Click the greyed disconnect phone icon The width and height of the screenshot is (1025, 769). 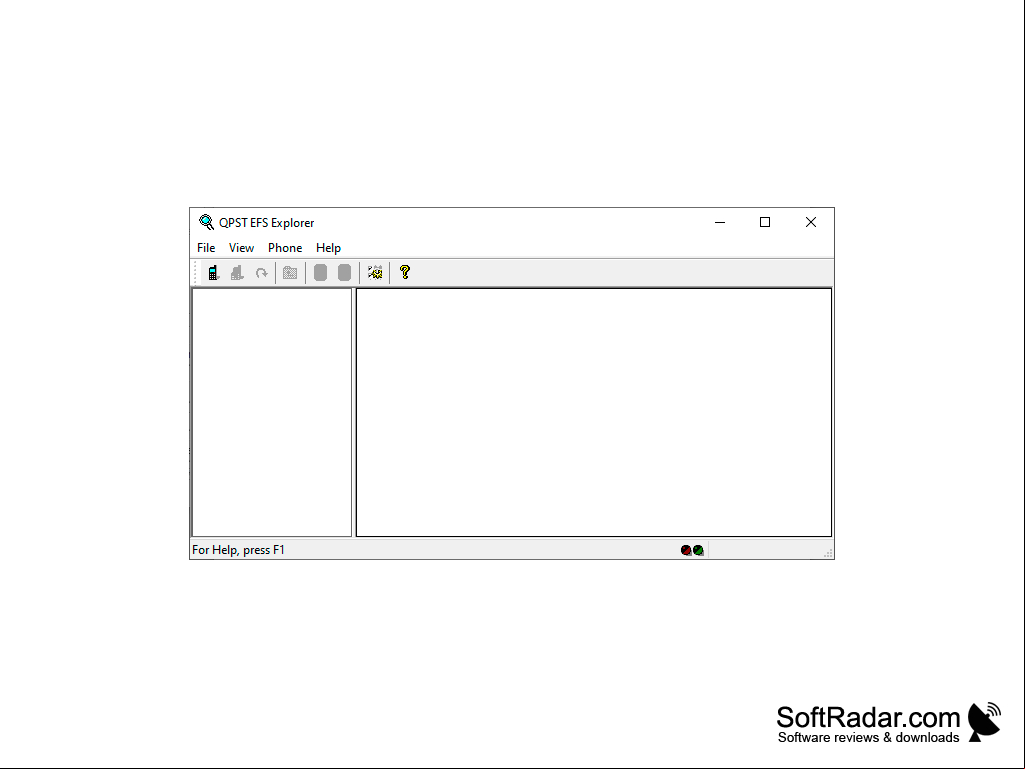[x=237, y=273]
